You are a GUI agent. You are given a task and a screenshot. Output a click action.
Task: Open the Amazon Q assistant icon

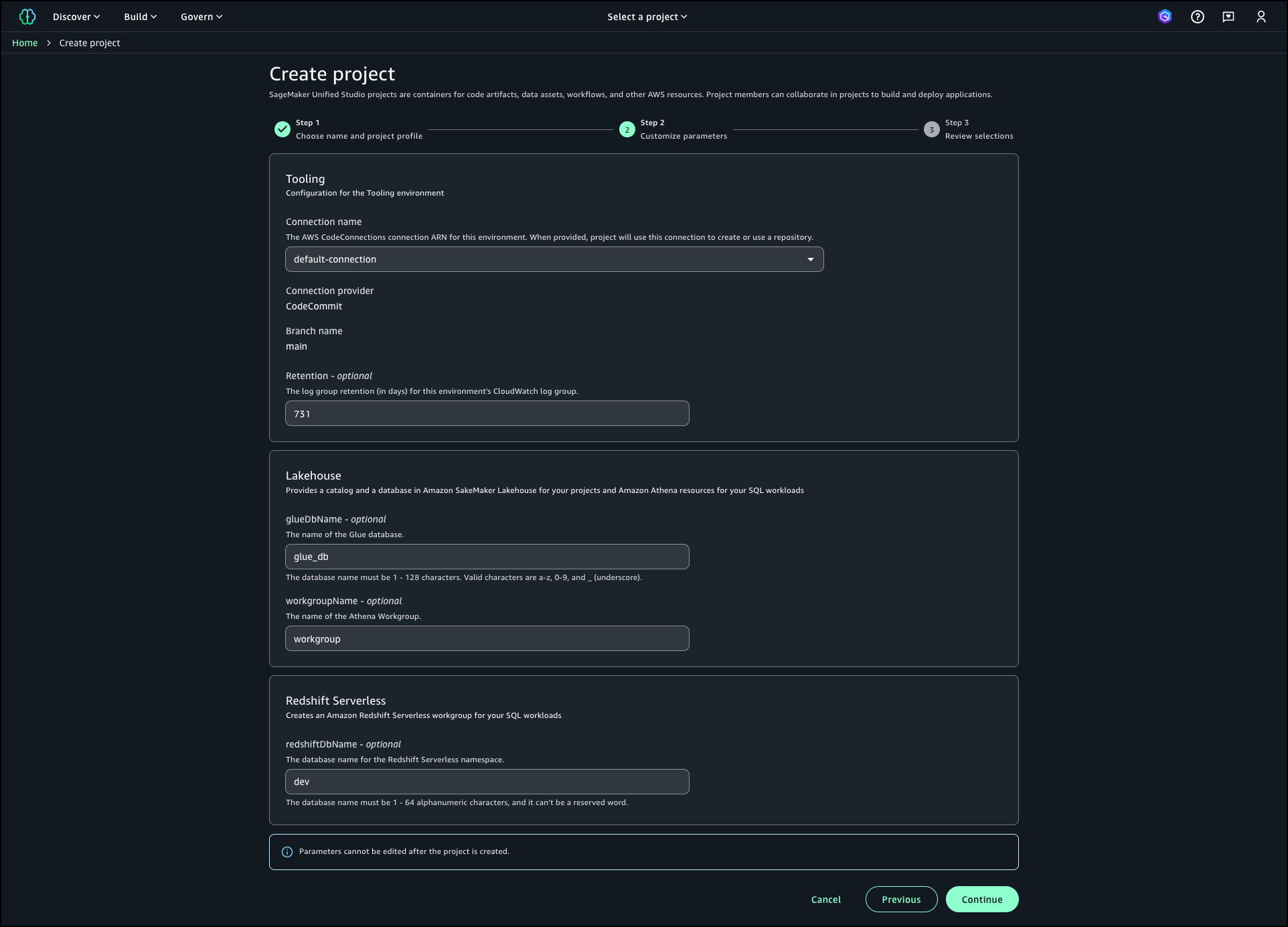click(x=1165, y=17)
